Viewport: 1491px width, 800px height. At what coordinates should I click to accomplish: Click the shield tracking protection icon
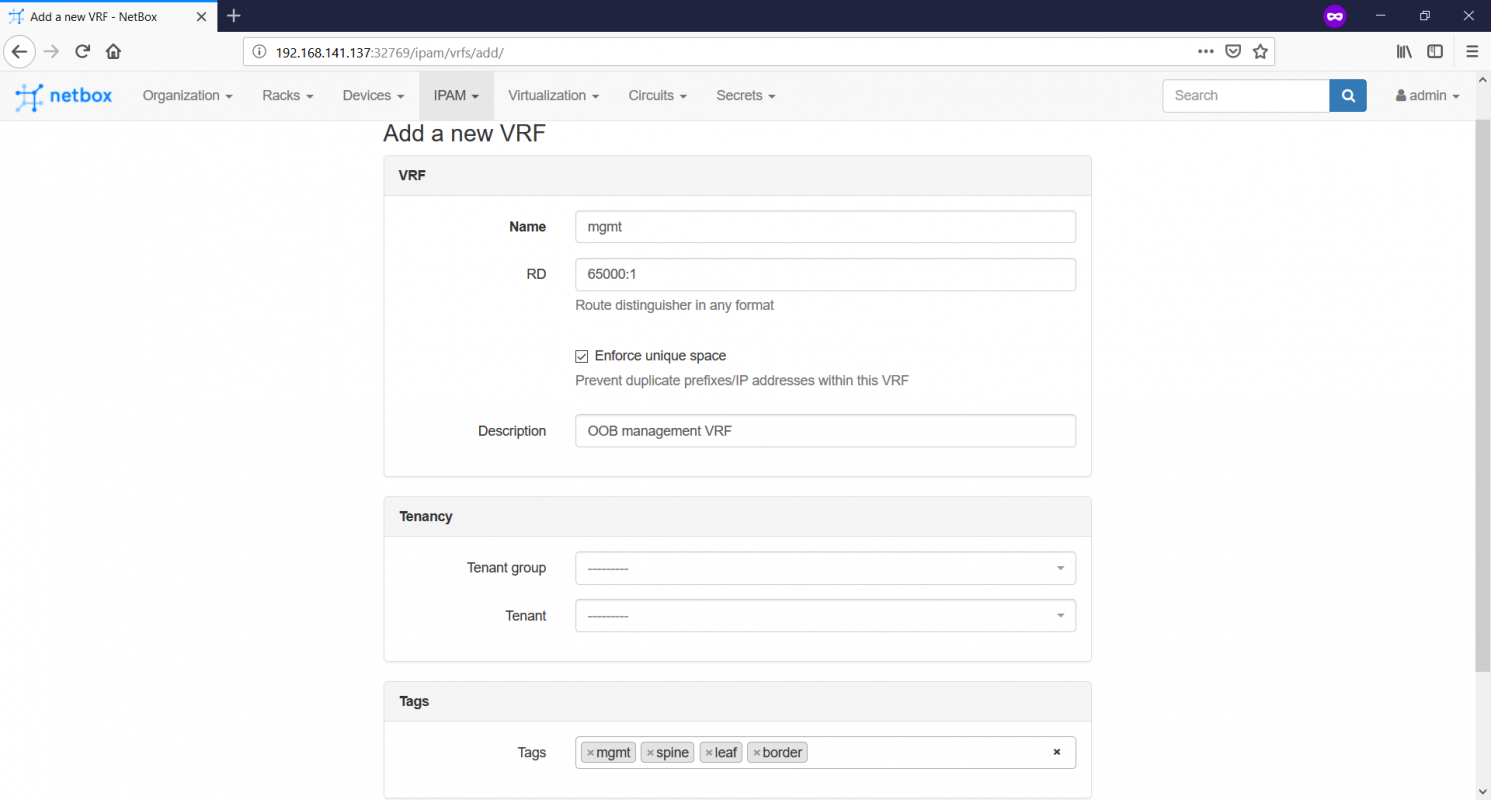(x=1233, y=51)
